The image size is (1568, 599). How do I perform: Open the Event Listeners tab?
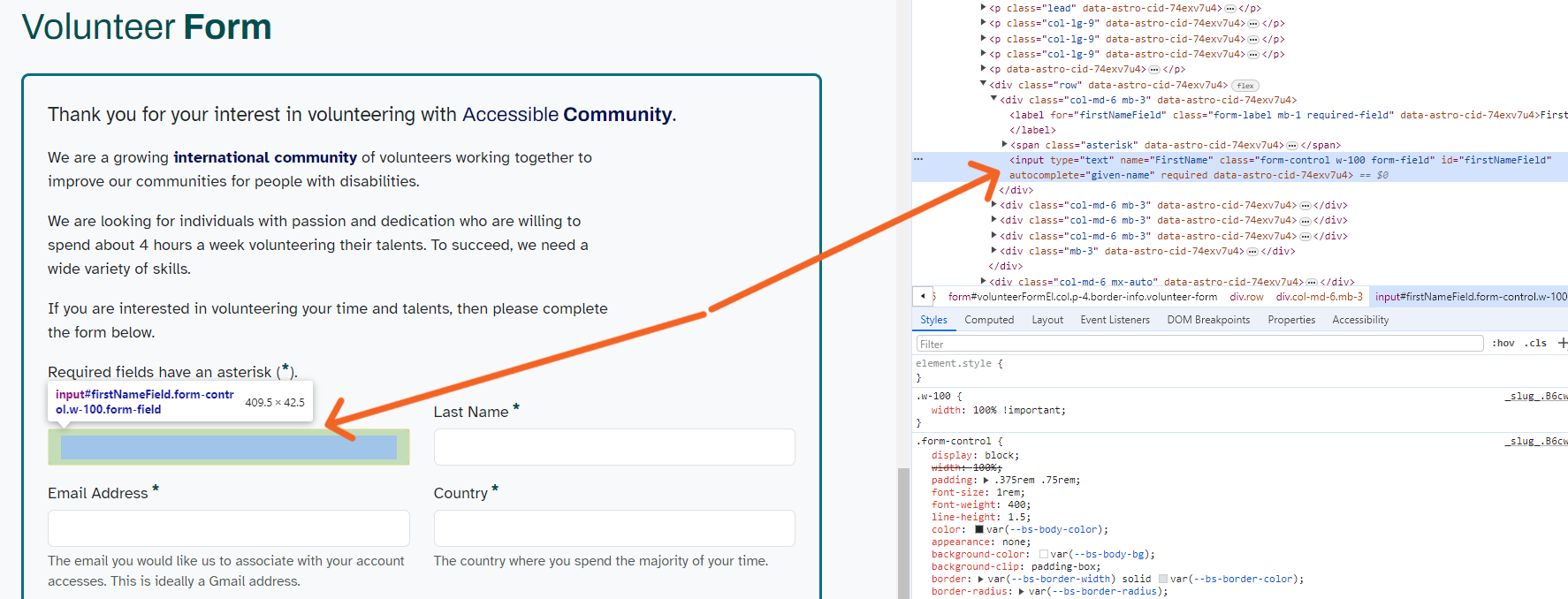[x=1115, y=320]
